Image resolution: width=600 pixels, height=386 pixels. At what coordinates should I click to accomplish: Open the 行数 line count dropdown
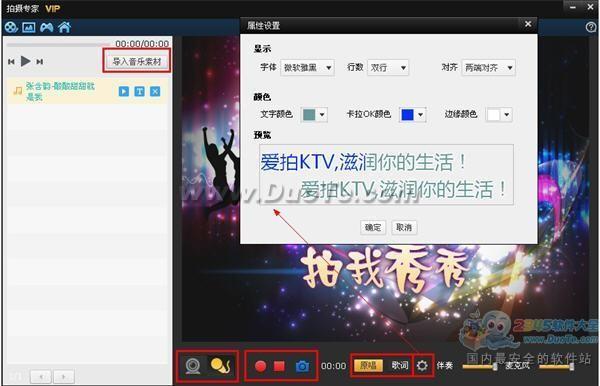click(x=388, y=68)
